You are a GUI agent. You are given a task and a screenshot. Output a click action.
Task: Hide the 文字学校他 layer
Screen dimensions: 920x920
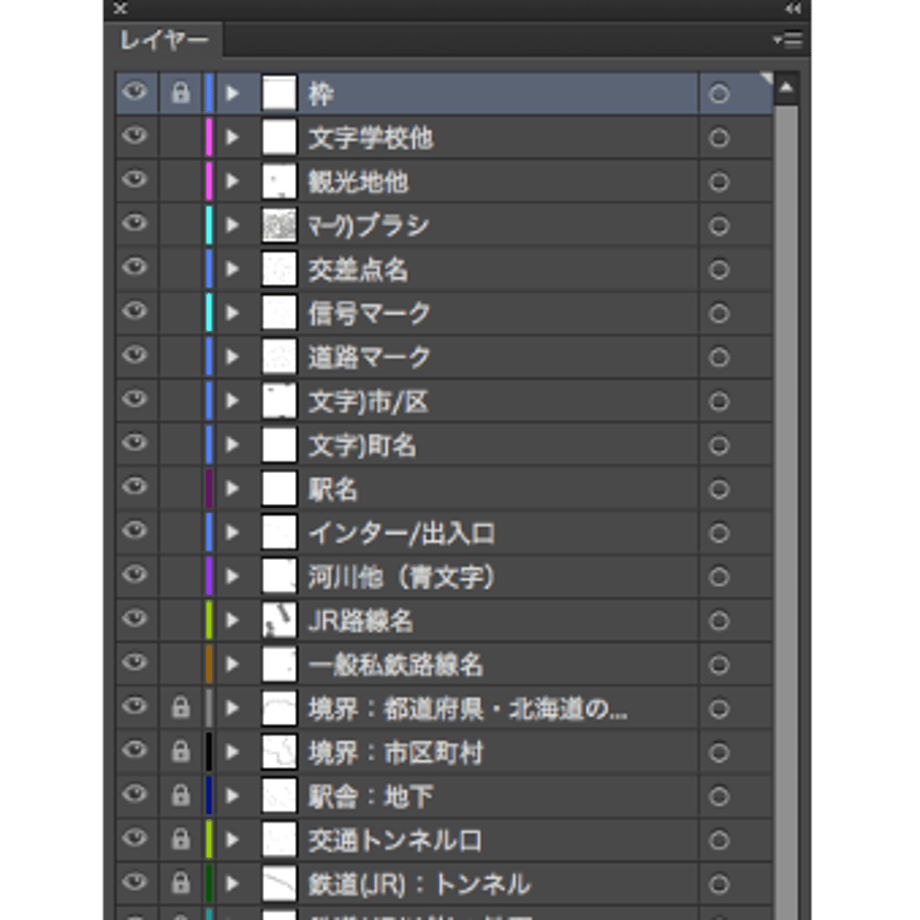click(135, 136)
